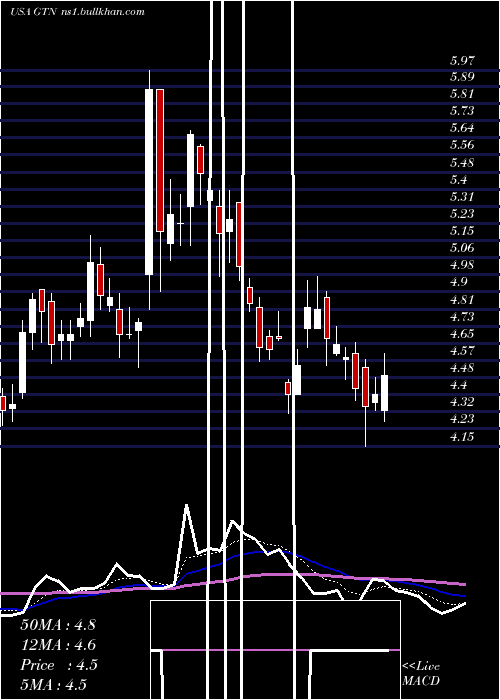Click the 4.23 price axis label
The image size is (500, 700).
(x=462, y=419)
